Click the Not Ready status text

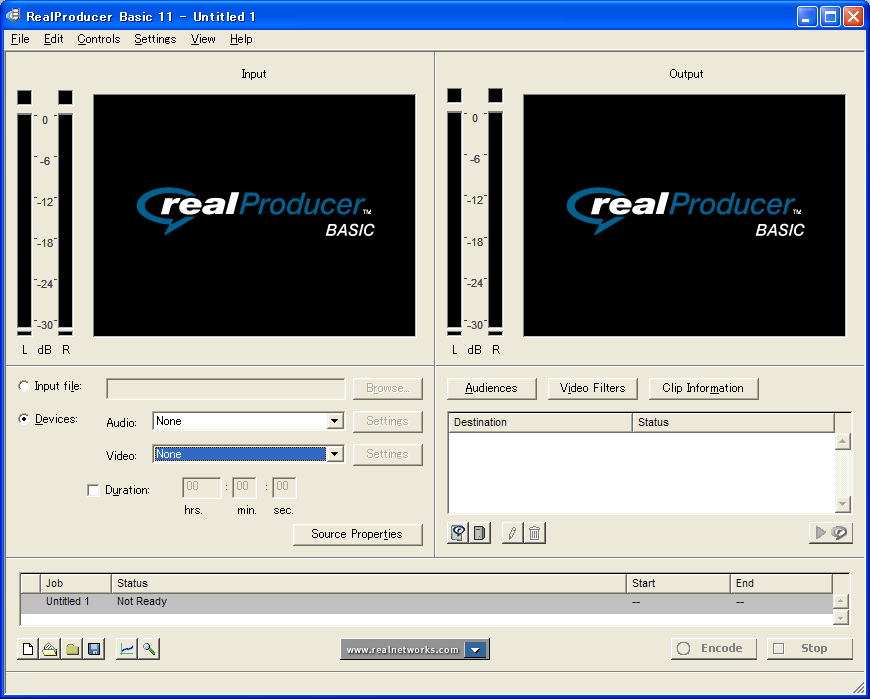142,601
